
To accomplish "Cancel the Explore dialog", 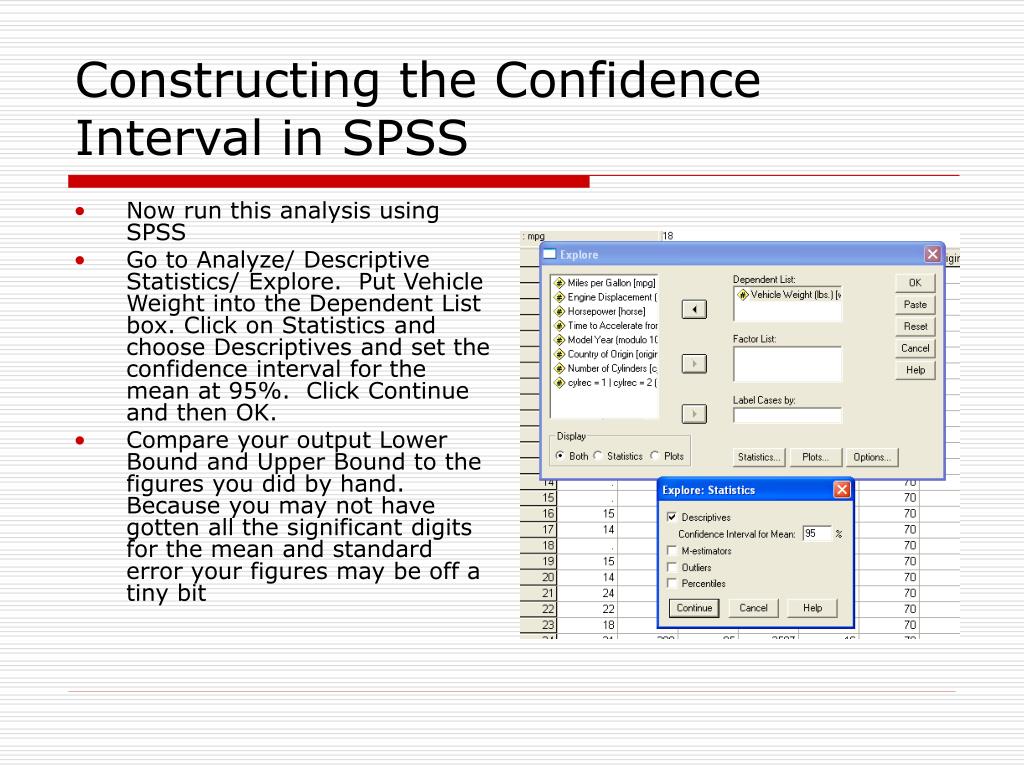I will 915,348.
